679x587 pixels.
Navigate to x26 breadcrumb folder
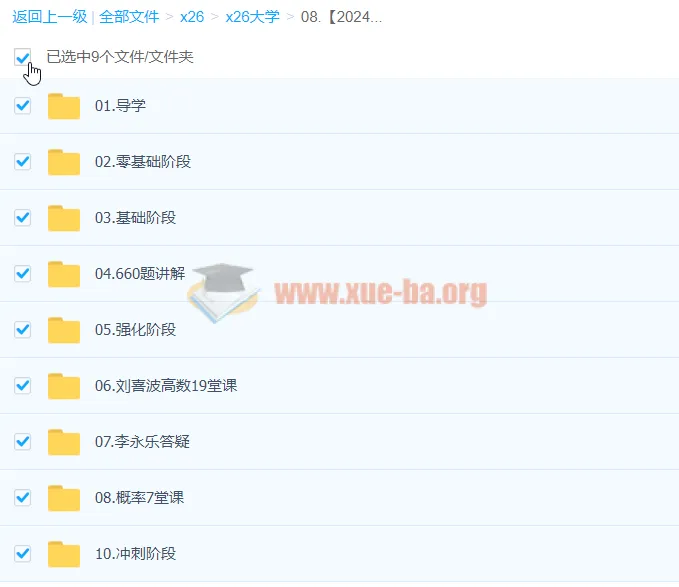[x=192, y=17]
